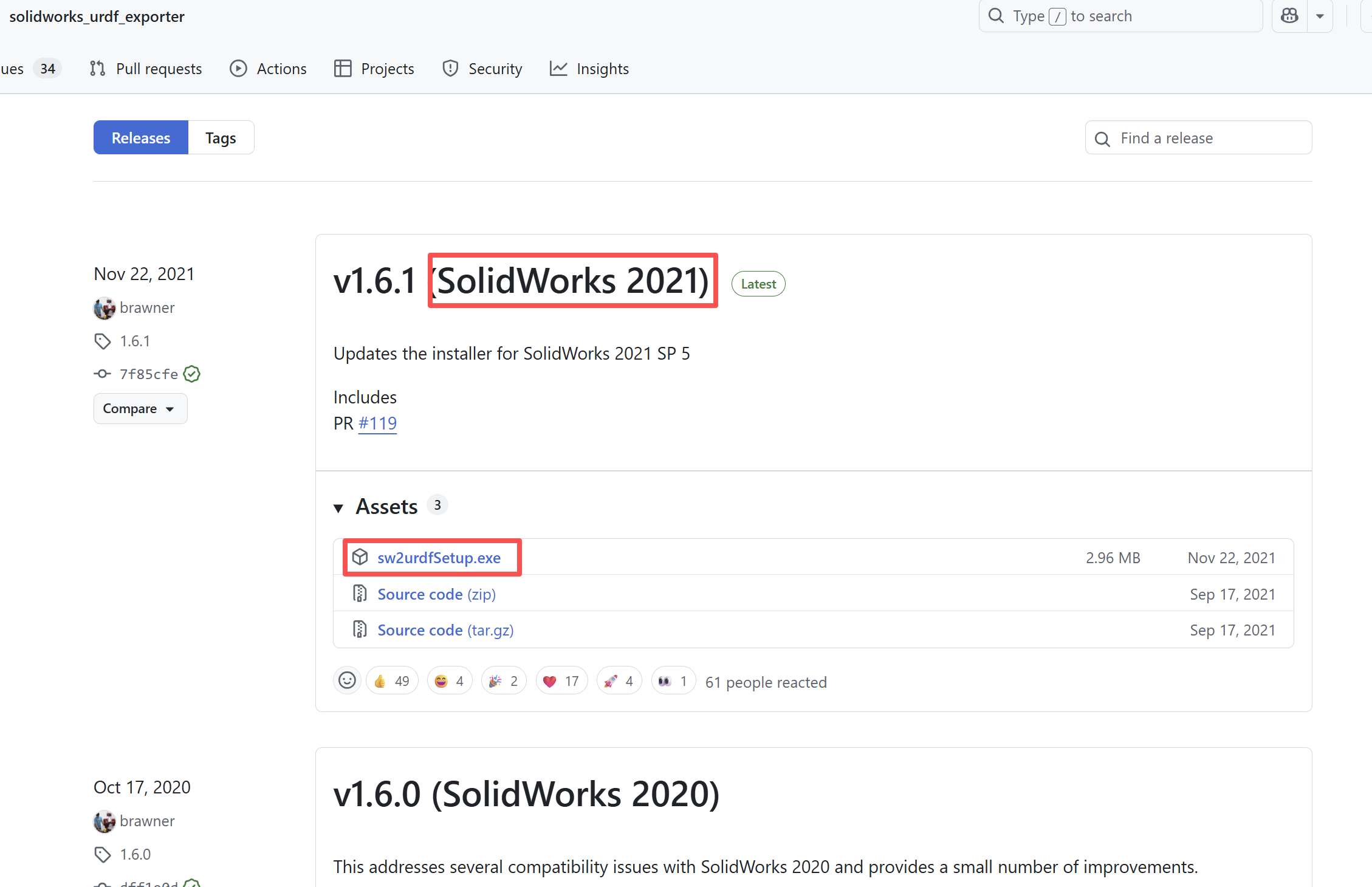Screen dimensions: 1372x887
Task: Click the Security shield icon
Action: point(450,68)
